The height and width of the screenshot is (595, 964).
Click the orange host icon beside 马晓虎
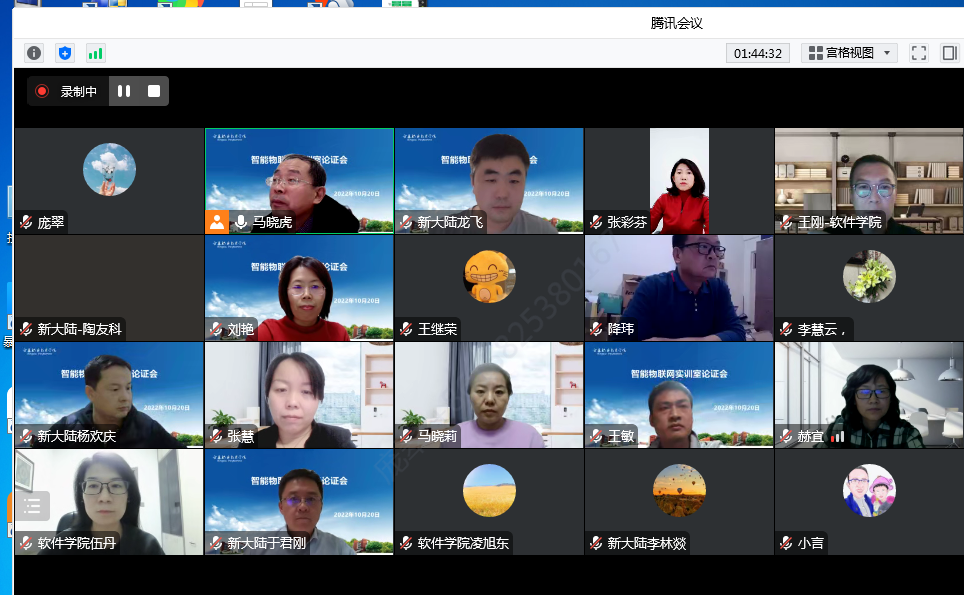[x=217, y=222]
